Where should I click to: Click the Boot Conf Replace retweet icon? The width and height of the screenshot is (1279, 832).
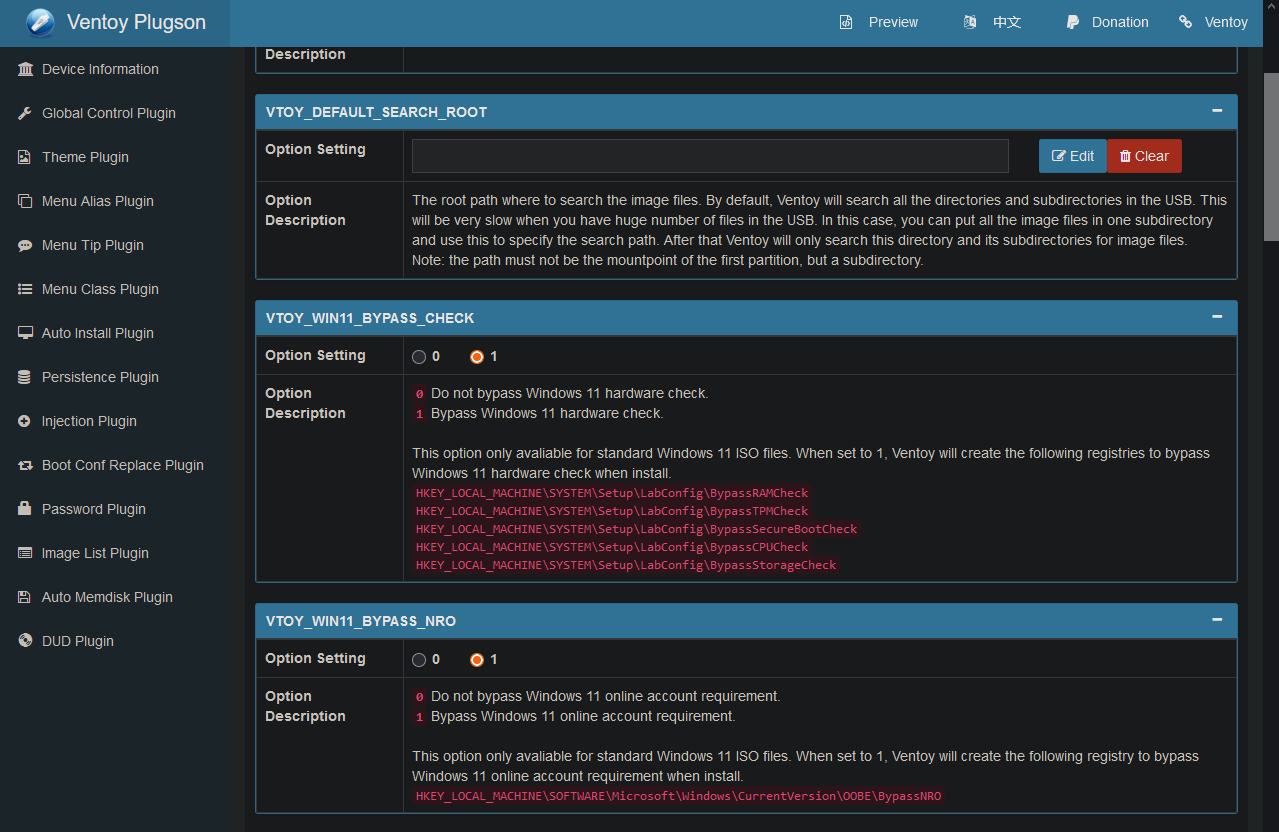click(x=25, y=465)
